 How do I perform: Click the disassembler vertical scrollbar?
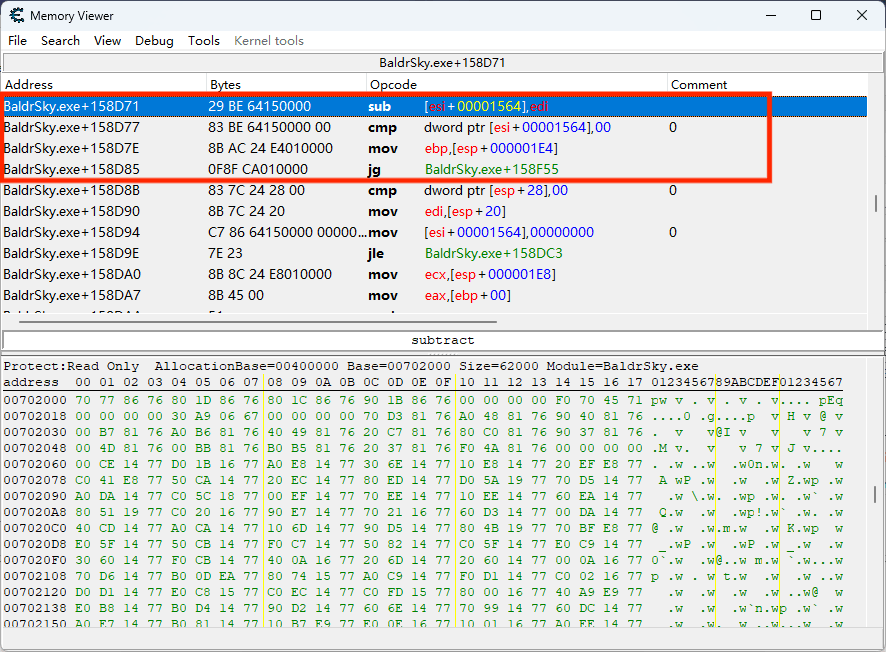tap(876, 203)
